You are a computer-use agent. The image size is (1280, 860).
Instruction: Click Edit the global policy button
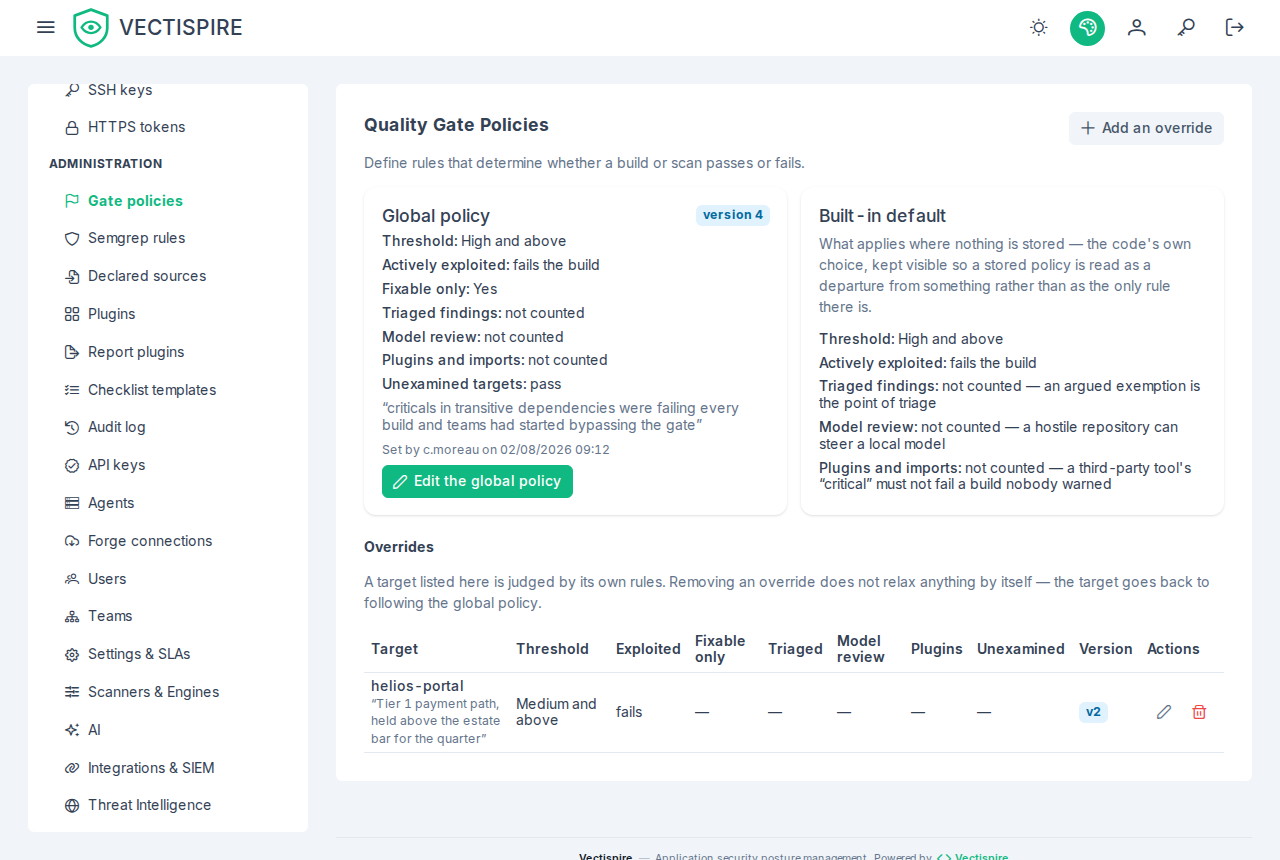[x=477, y=481]
